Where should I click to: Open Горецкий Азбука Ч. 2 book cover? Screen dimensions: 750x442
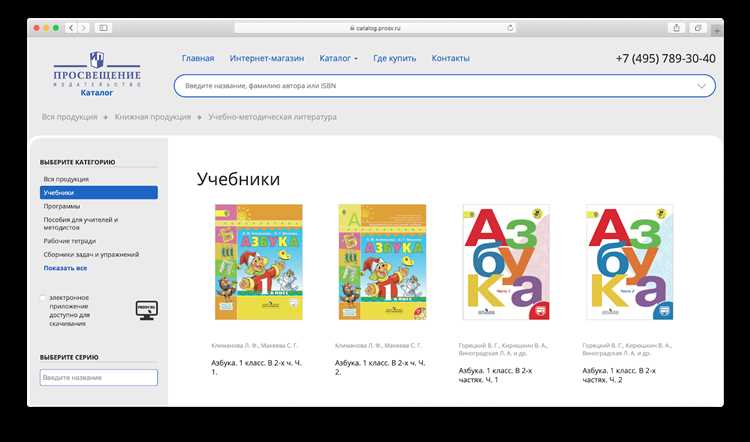coord(629,262)
